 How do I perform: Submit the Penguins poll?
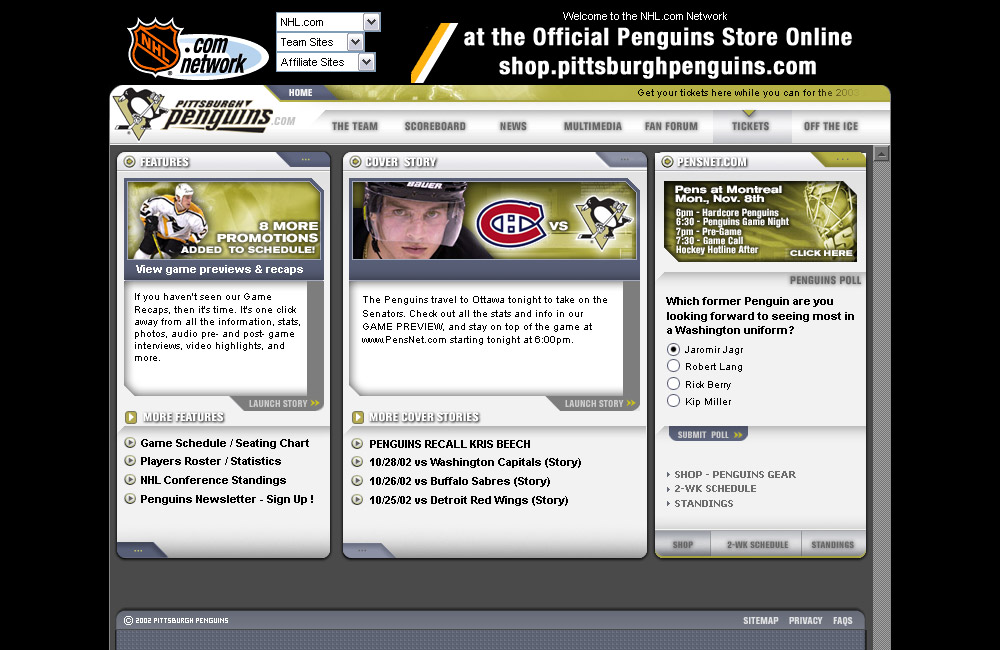pos(709,434)
